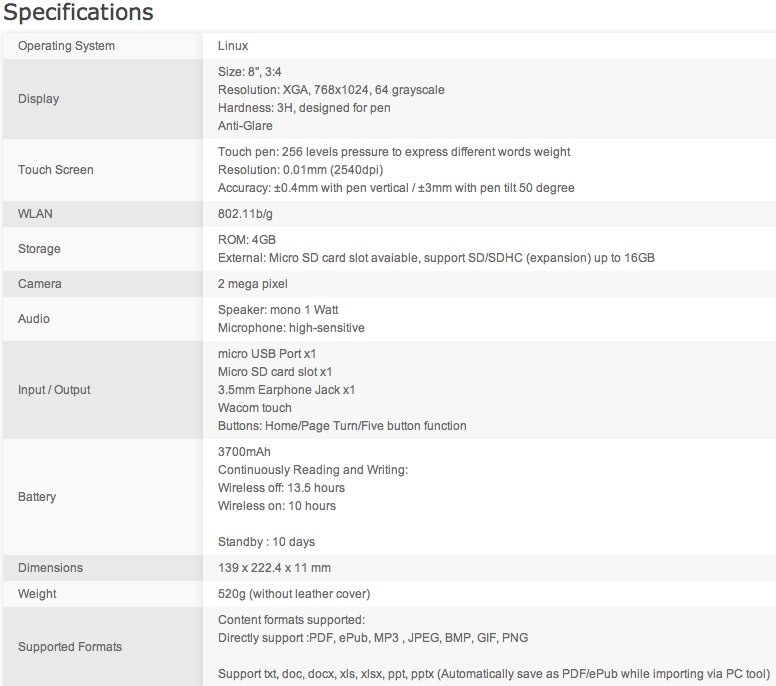Click the 2 mega pixel camera value

point(252,284)
